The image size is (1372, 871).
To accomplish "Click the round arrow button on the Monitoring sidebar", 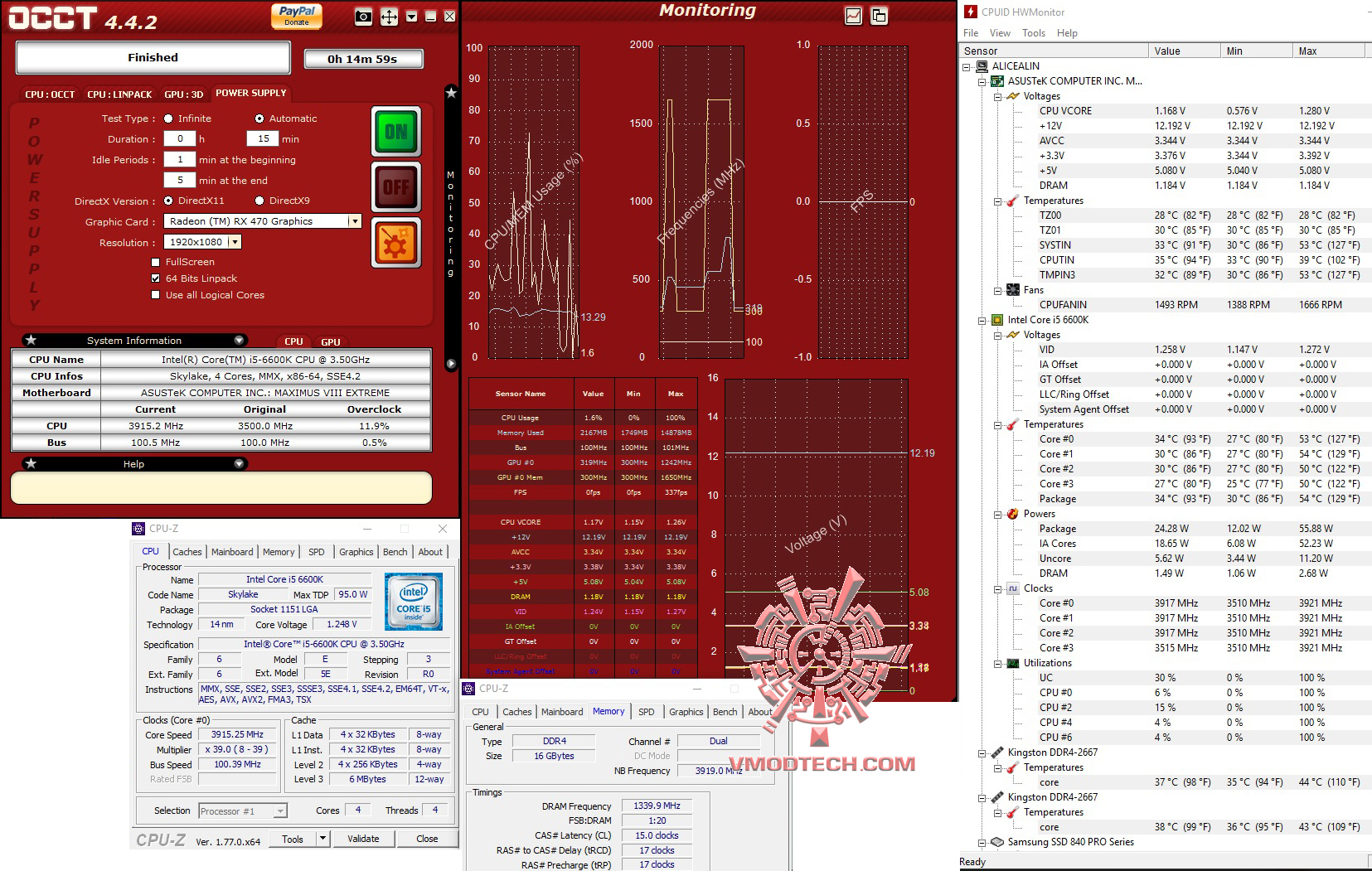I will click(x=451, y=364).
